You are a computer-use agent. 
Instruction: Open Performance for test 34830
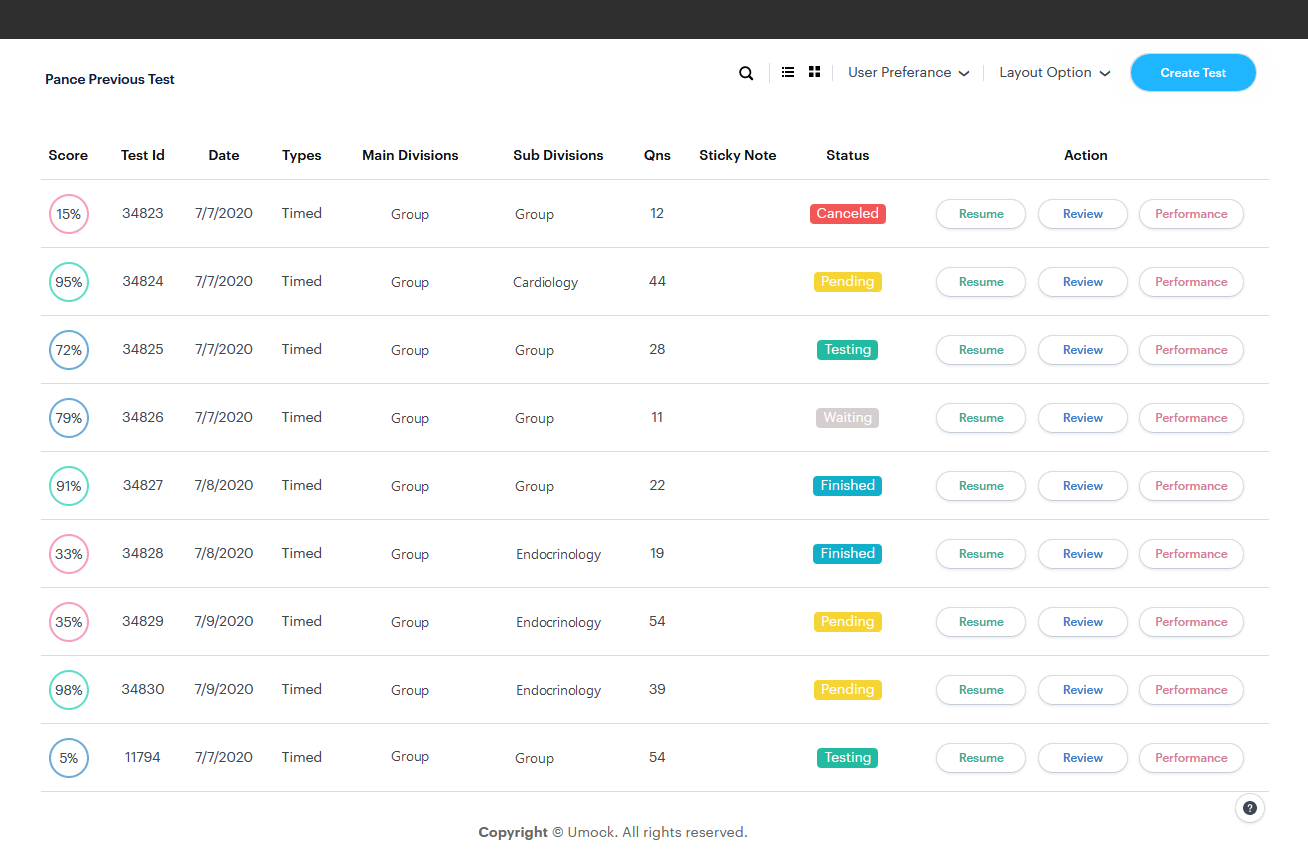(1191, 690)
